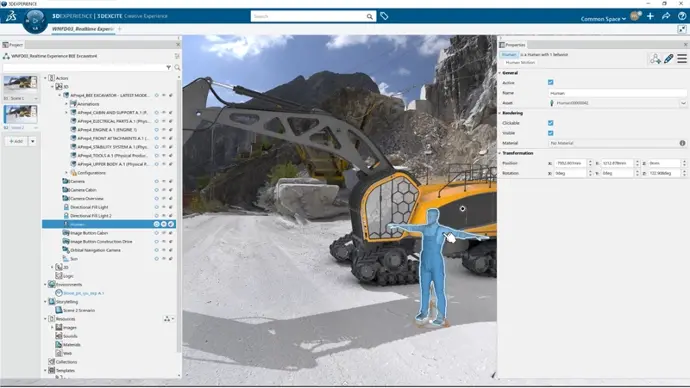Click the plus add icon in top bar

pyautogui.click(x=650, y=16)
